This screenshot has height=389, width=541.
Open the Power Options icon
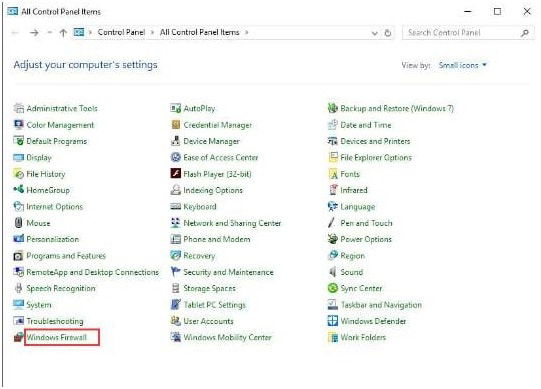click(x=333, y=239)
